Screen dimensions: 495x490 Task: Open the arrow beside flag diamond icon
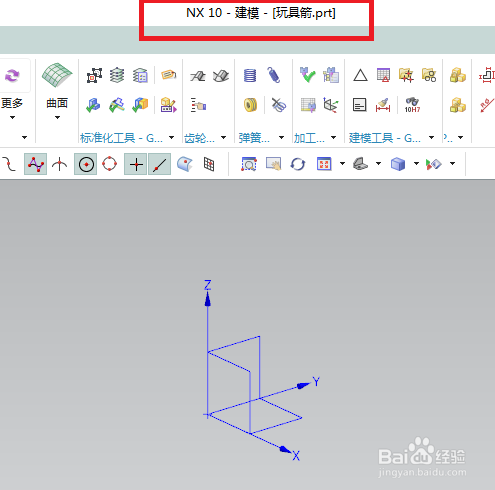(452, 163)
